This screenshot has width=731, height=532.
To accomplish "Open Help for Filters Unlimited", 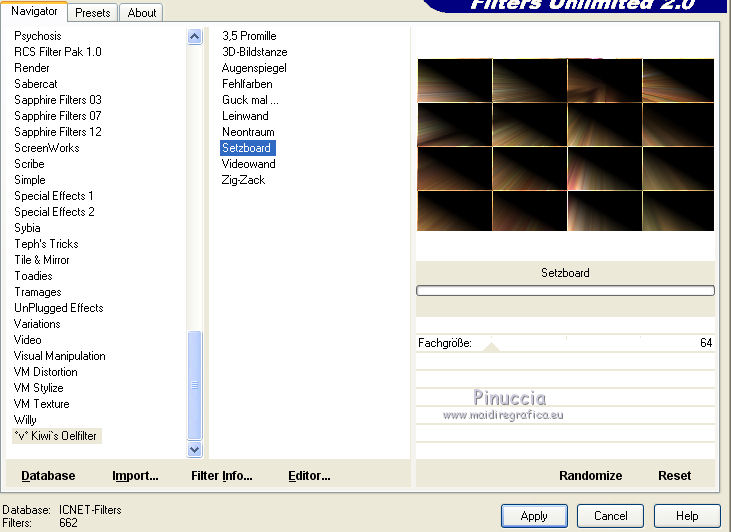I will 687,516.
